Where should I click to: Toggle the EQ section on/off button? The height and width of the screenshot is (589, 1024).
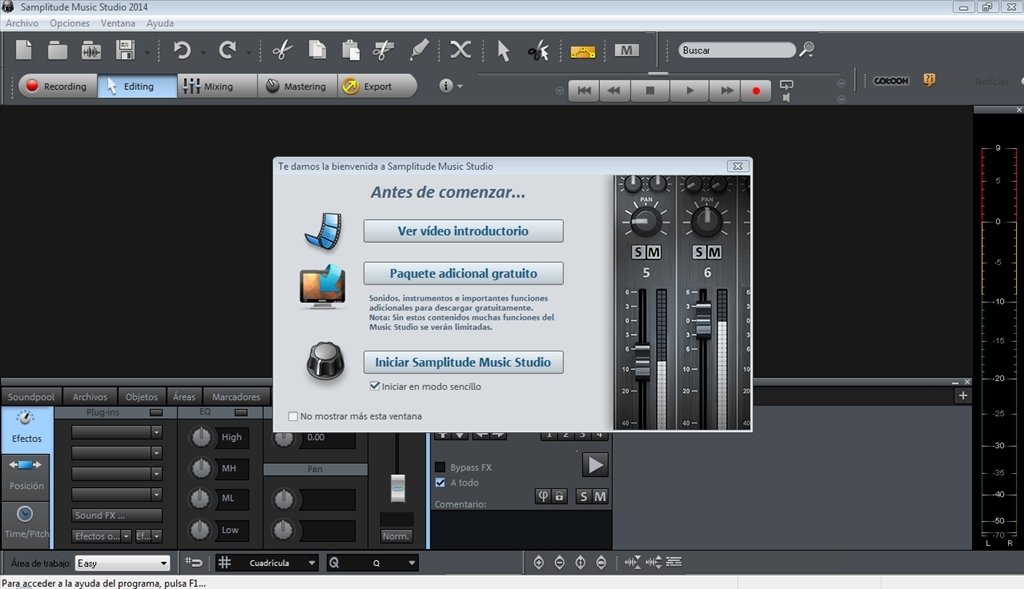241,412
